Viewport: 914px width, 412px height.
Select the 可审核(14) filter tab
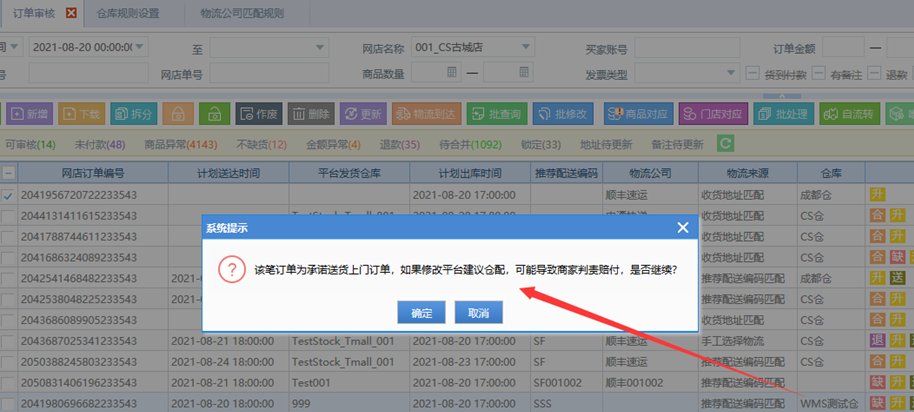(x=30, y=144)
